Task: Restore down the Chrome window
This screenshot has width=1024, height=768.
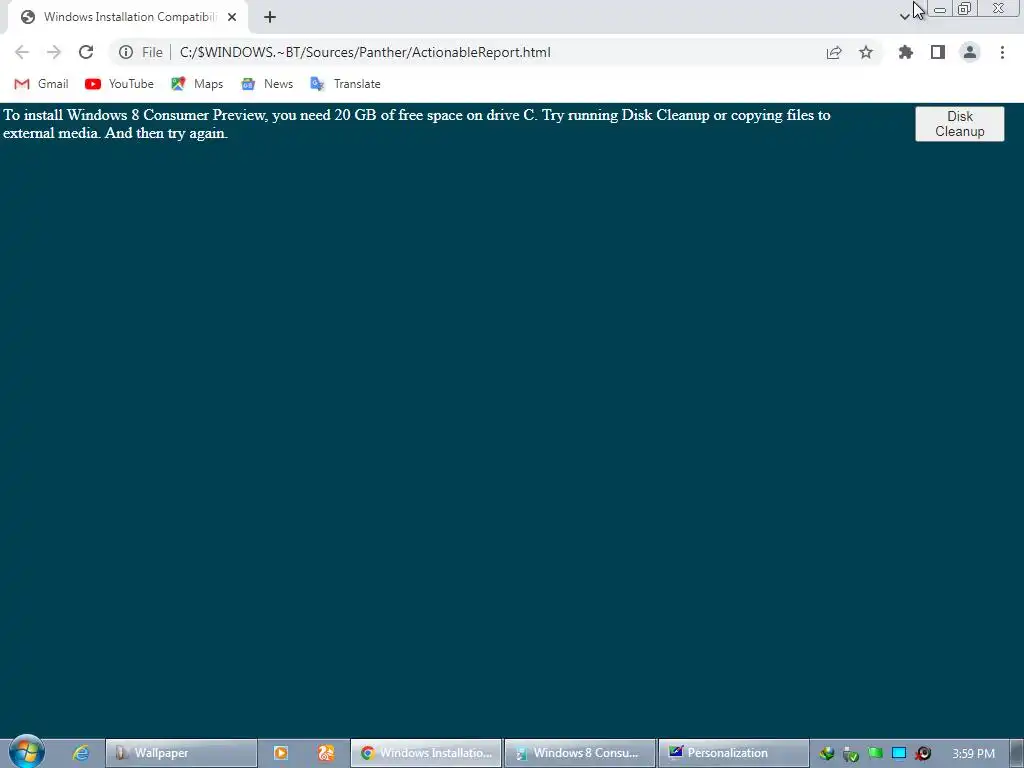Action: click(x=964, y=9)
